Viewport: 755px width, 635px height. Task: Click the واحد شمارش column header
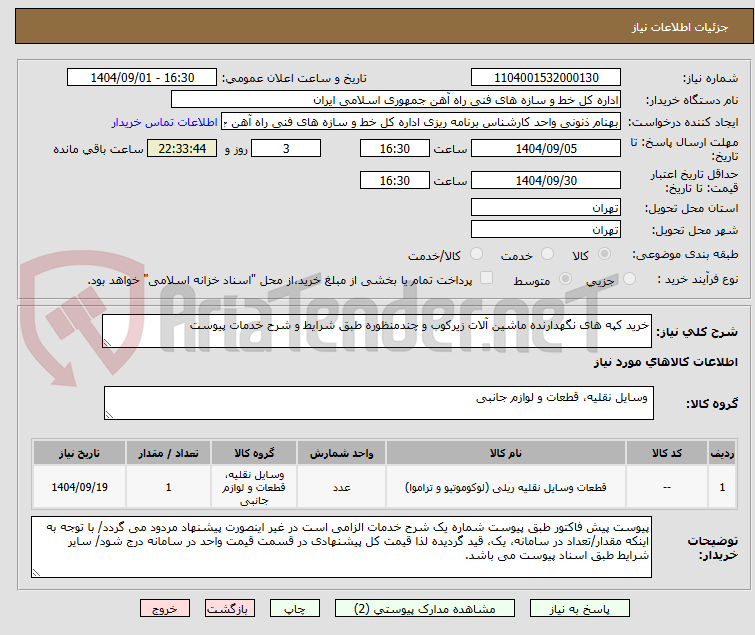tap(341, 453)
